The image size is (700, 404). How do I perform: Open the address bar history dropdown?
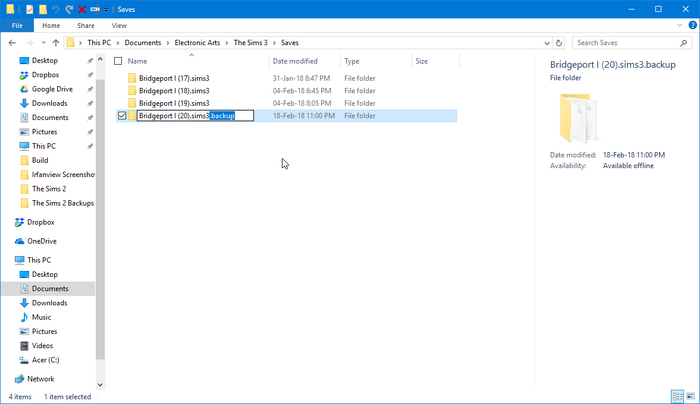(547, 43)
